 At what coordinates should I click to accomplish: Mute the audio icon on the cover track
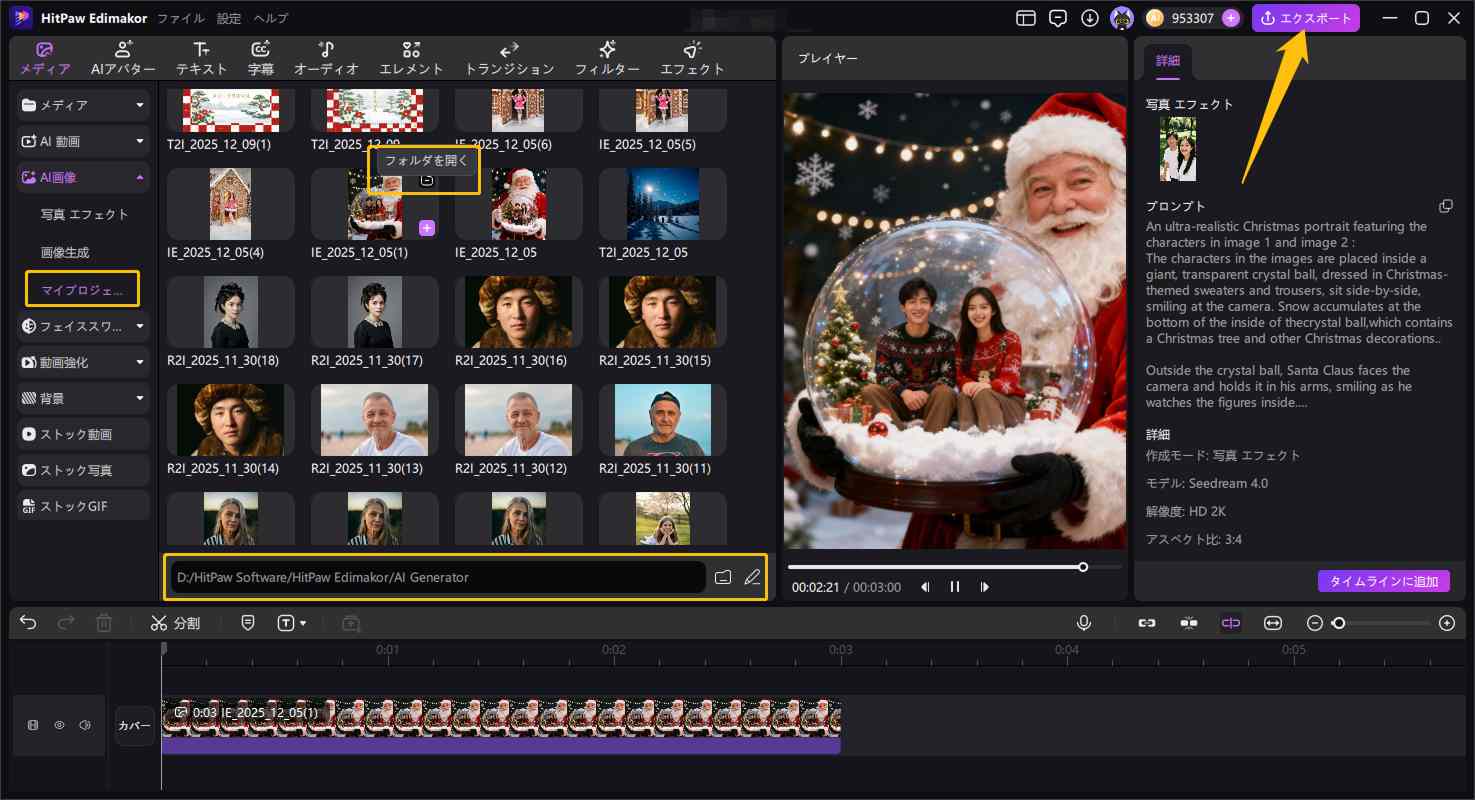(85, 725)
